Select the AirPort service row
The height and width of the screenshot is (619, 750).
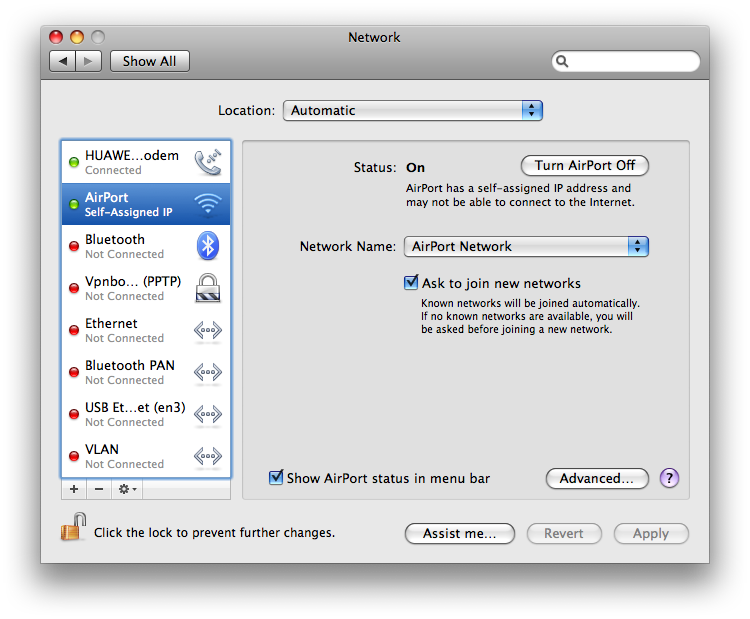[146, 204]
